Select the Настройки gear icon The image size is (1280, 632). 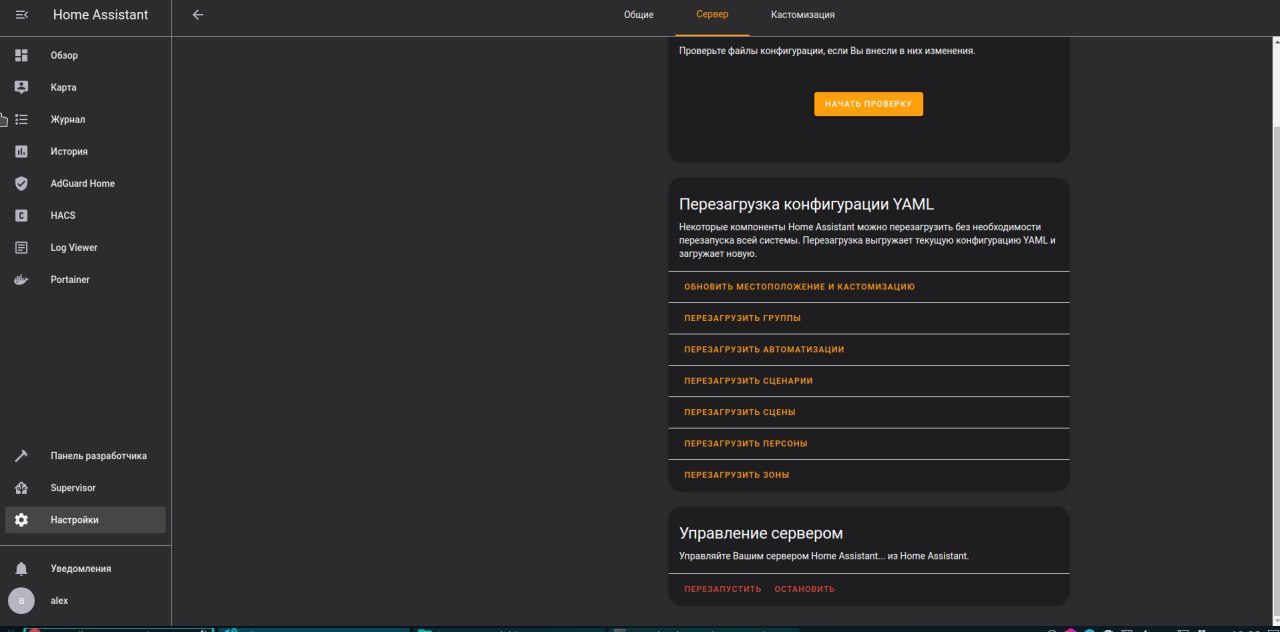pos(21,519)
